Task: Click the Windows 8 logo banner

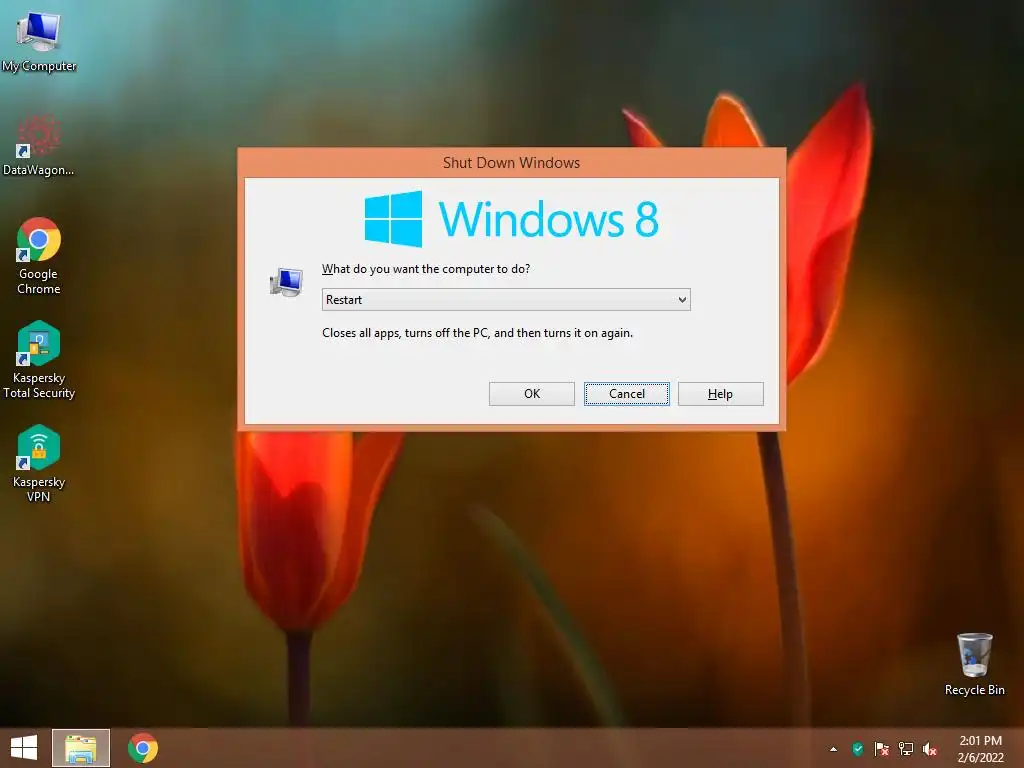Action: (x=511, y=219)
